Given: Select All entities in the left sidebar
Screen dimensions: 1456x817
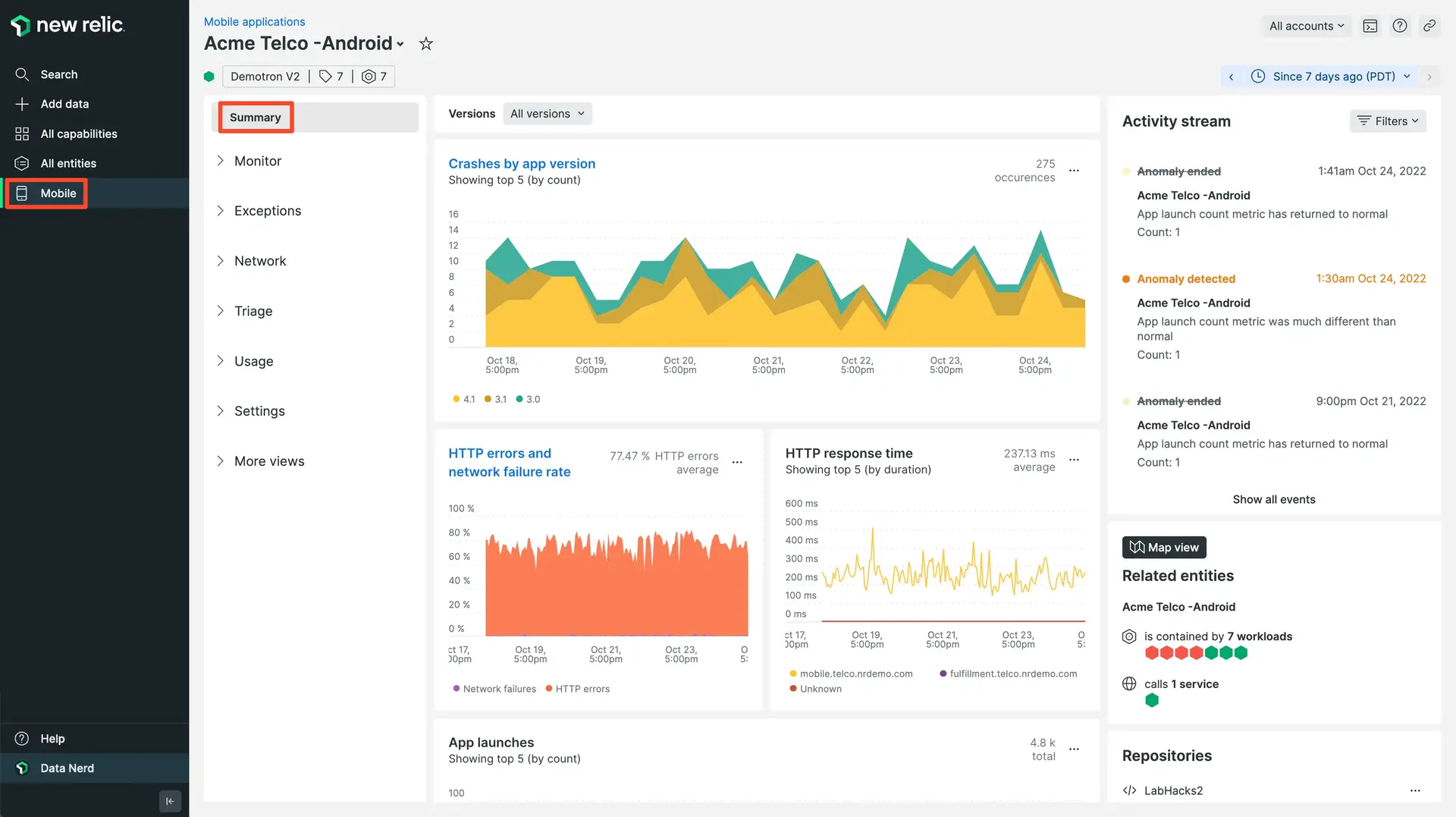Looking at the screenshot, I should click(68, 163).
